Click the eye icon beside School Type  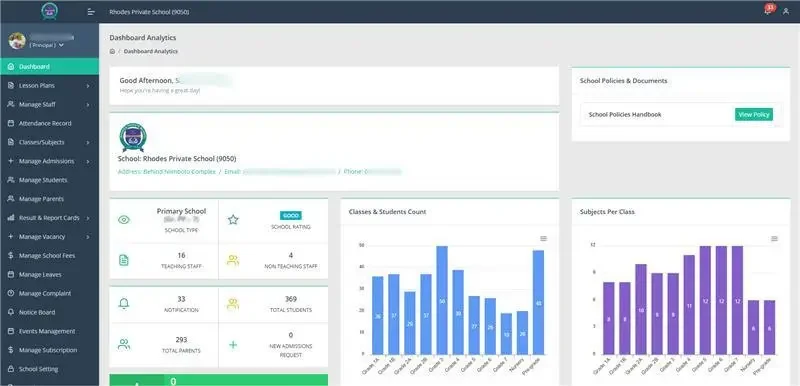coord(124,220)
